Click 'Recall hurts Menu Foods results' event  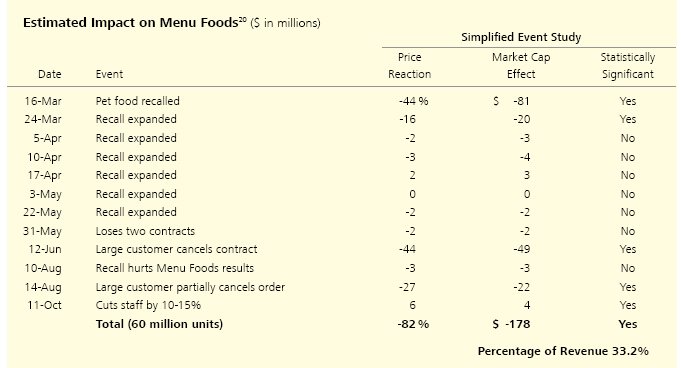click(175, 268)
